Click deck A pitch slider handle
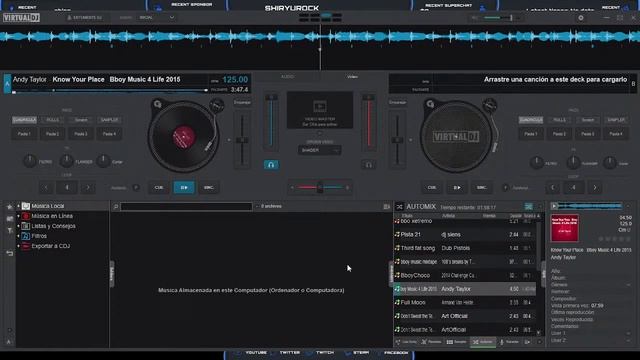This screenshot has width=640, height=360. [242, 140]
